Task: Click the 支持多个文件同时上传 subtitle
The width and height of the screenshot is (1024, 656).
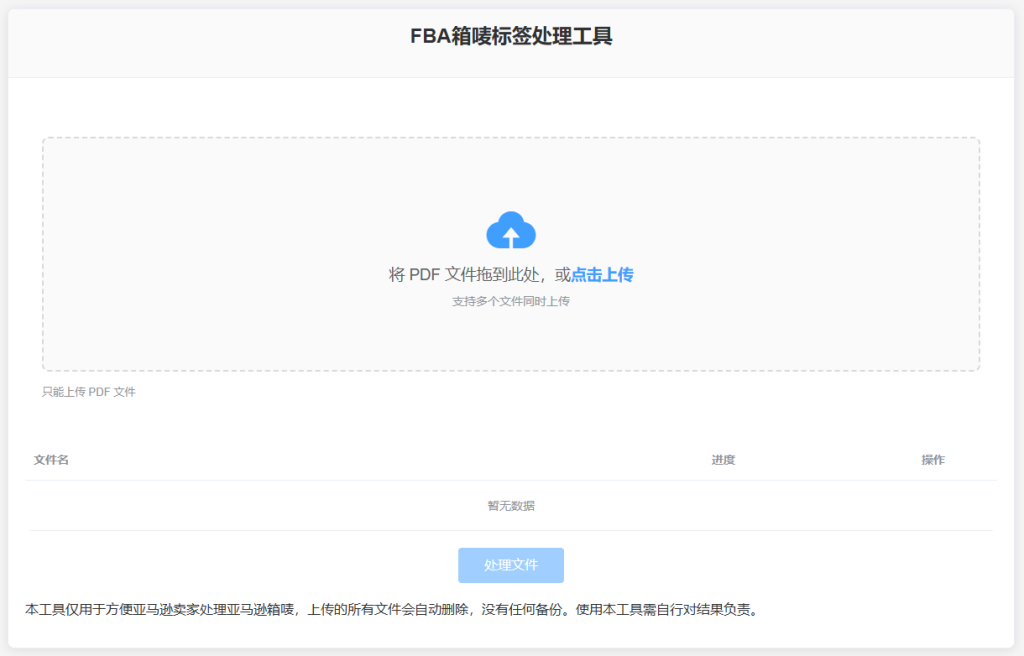Action: point(511,301)
